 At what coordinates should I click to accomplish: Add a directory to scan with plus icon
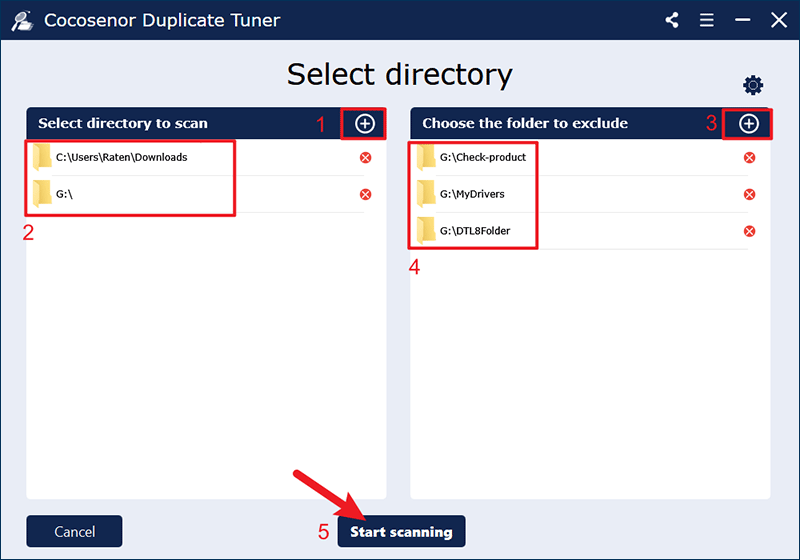pos(365,123)
